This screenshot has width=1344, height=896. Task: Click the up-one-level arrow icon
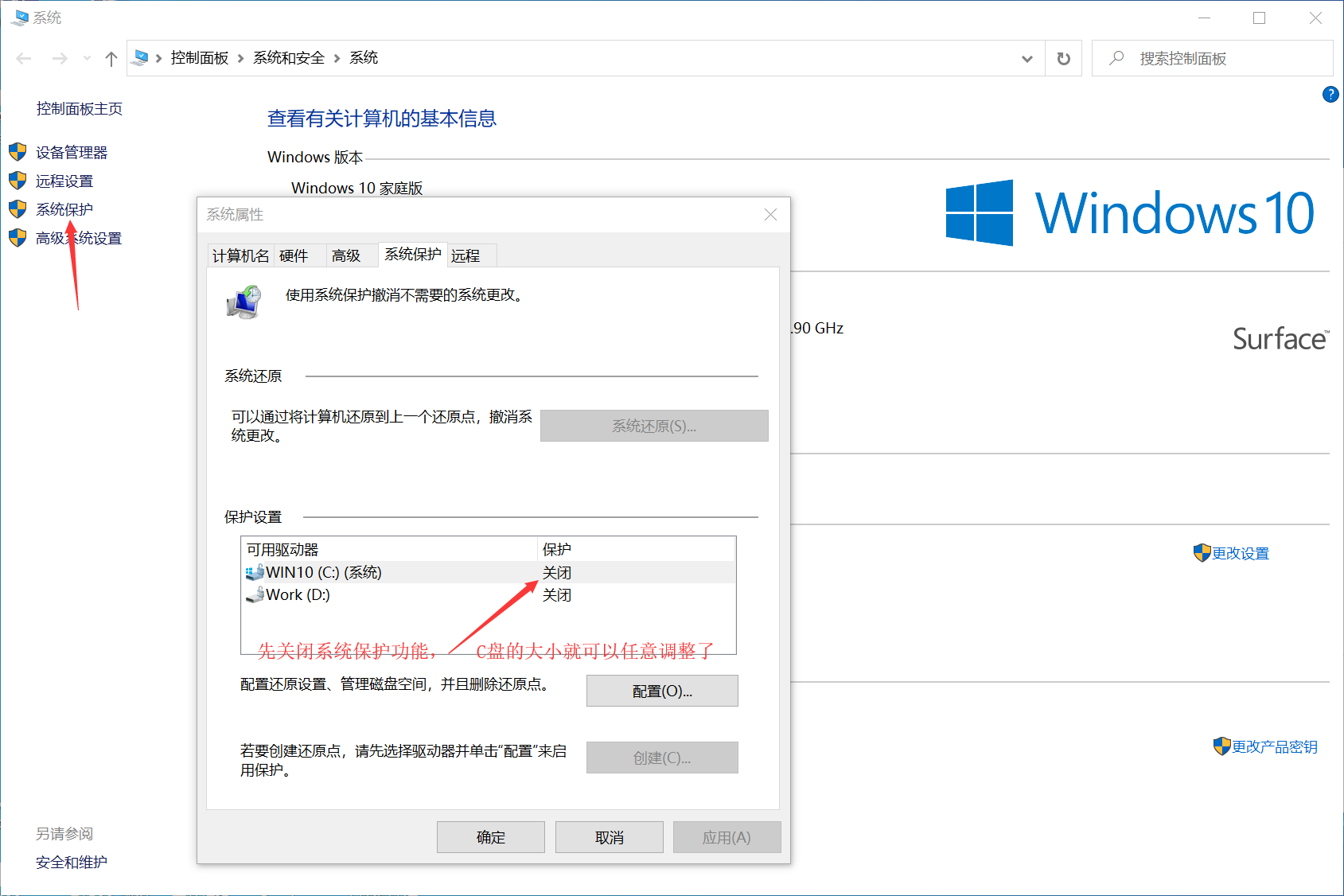(111, 59)
